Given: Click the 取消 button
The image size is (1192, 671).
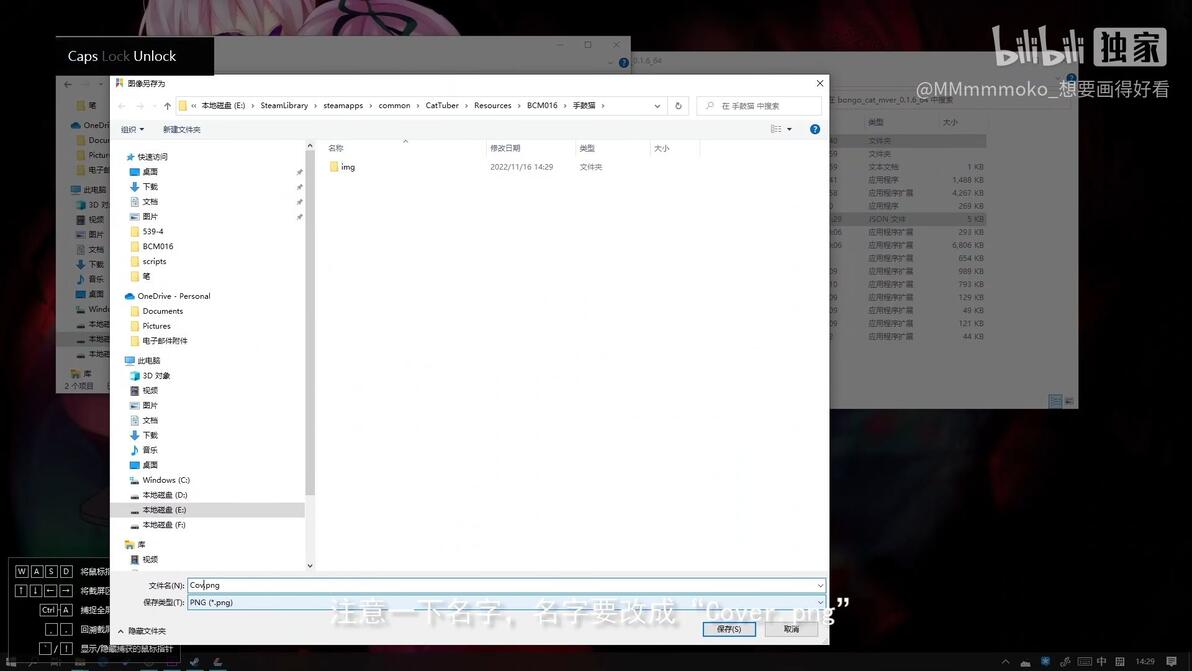Looking at the screenshot, I should (x=791, y=629).
